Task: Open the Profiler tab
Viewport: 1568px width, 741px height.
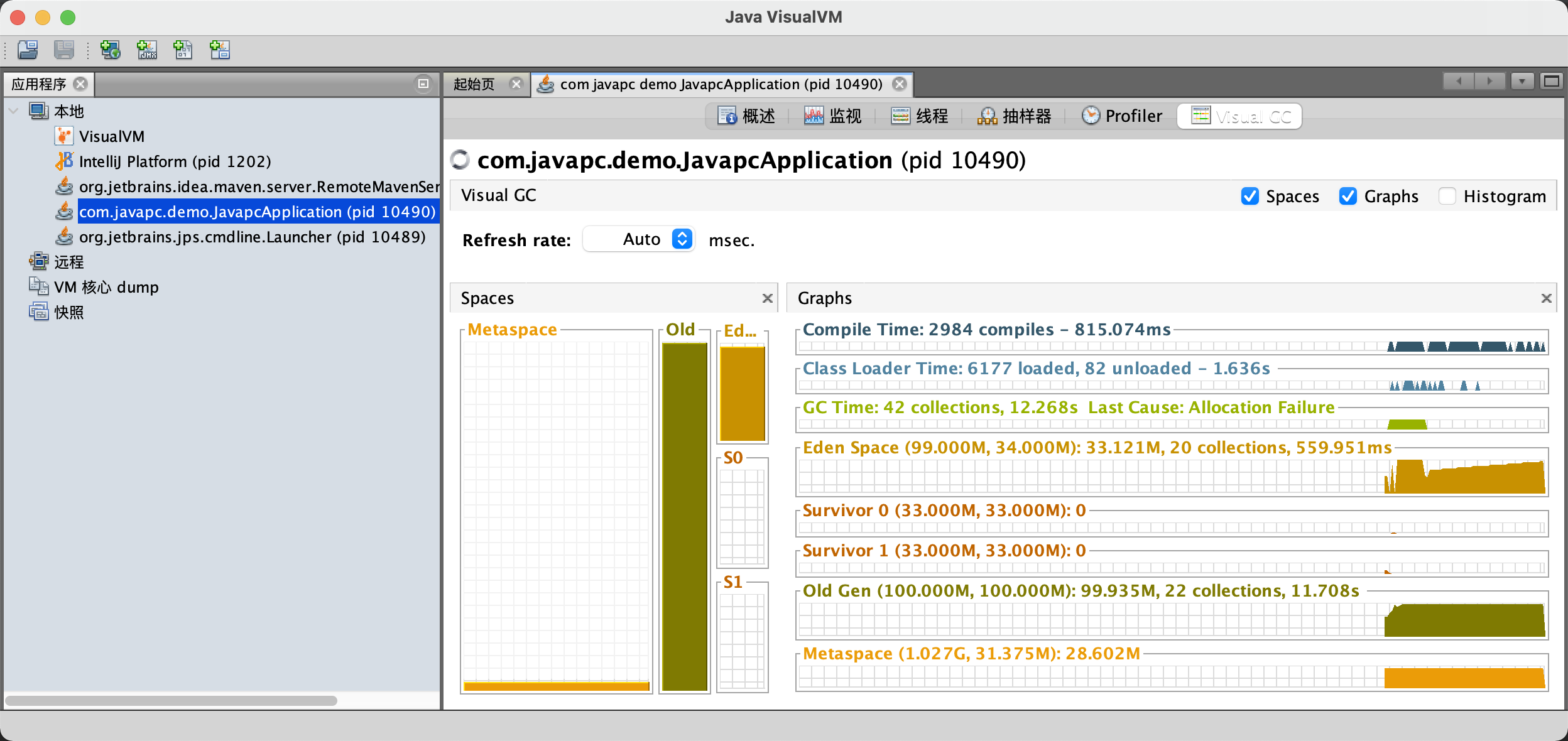Action: coord(1122,116)
